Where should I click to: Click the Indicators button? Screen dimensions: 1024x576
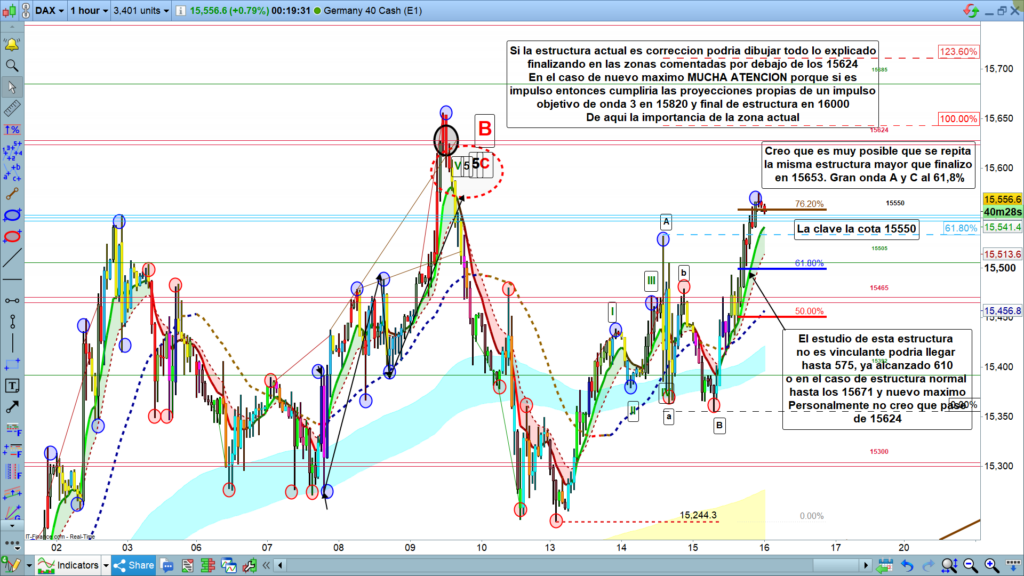66,566
